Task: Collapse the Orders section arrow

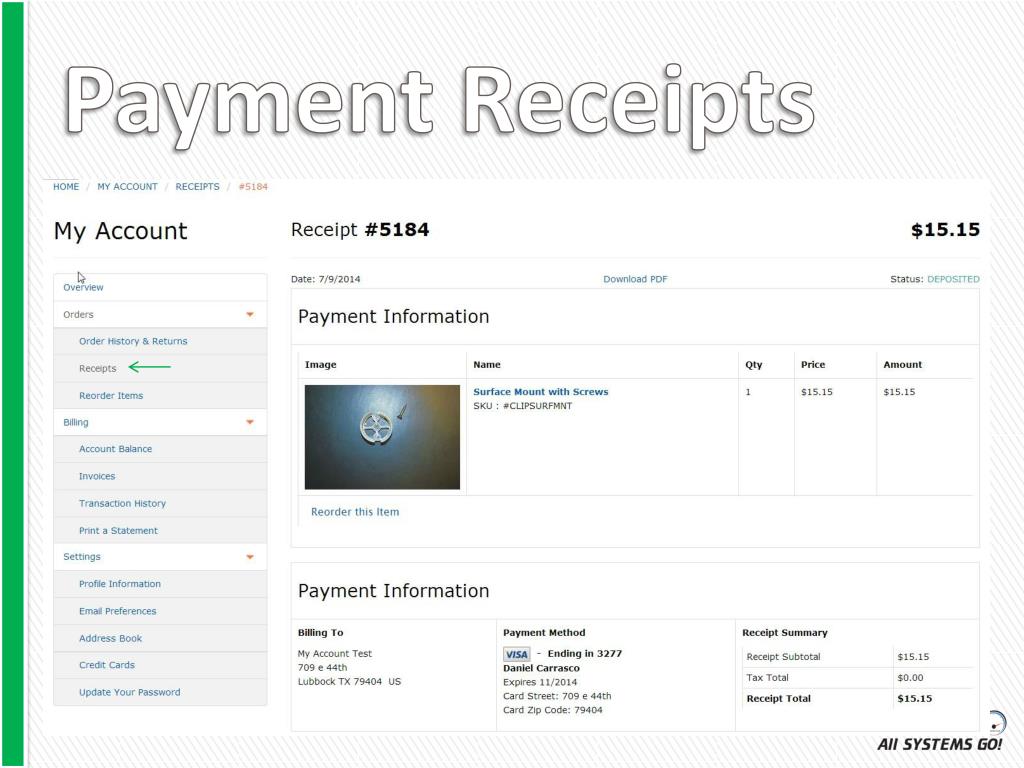Action: (249, 315)
